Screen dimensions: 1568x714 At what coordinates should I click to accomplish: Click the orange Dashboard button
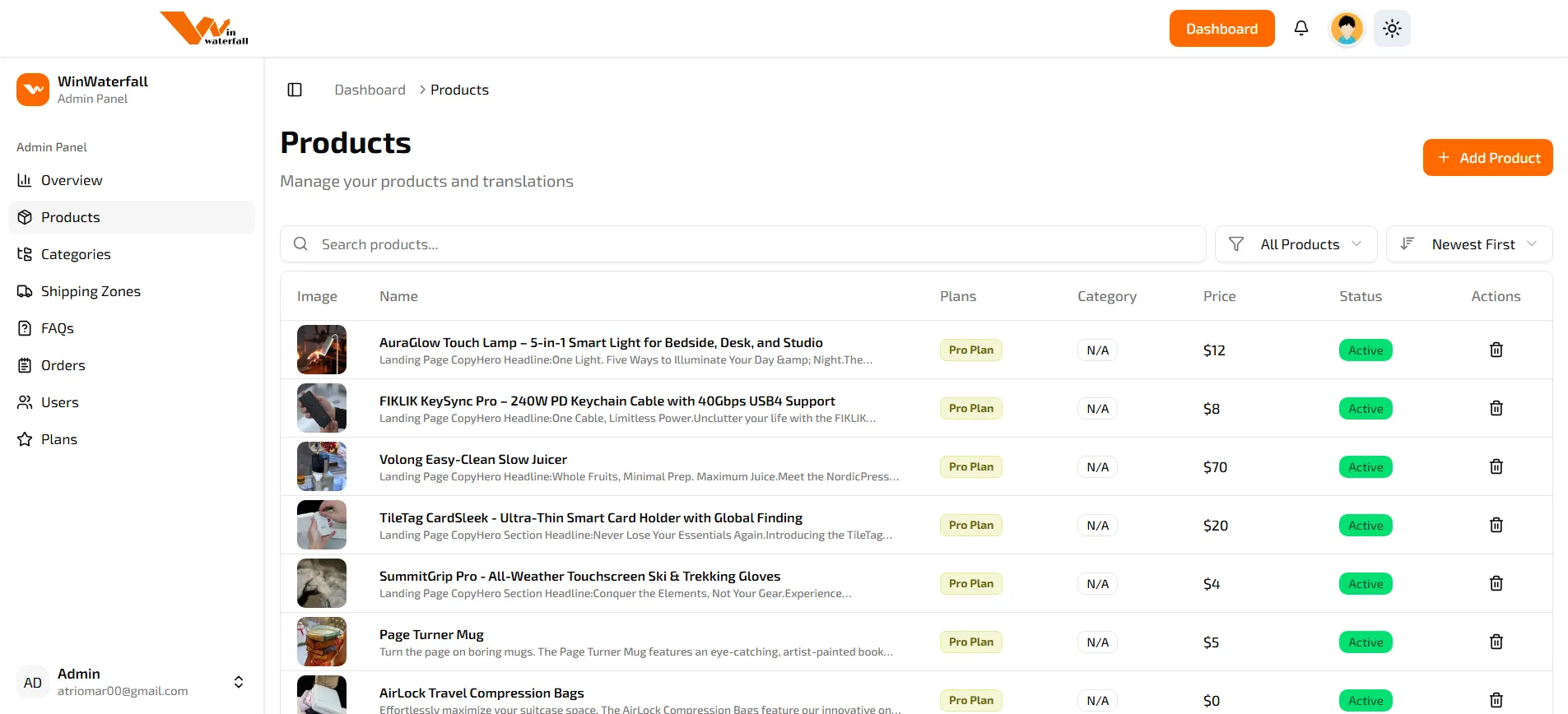(x=1221, y=29)
